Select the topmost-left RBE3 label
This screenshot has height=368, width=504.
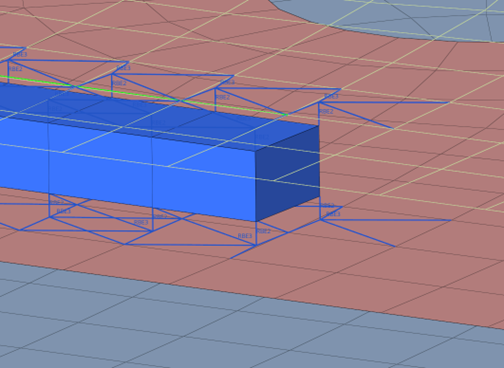(20, 54)
